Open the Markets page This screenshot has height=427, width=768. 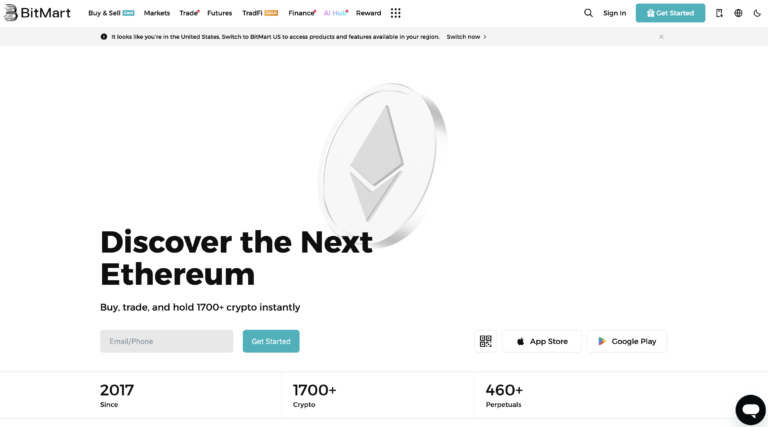pyautogui.click(x=157, y=13)
